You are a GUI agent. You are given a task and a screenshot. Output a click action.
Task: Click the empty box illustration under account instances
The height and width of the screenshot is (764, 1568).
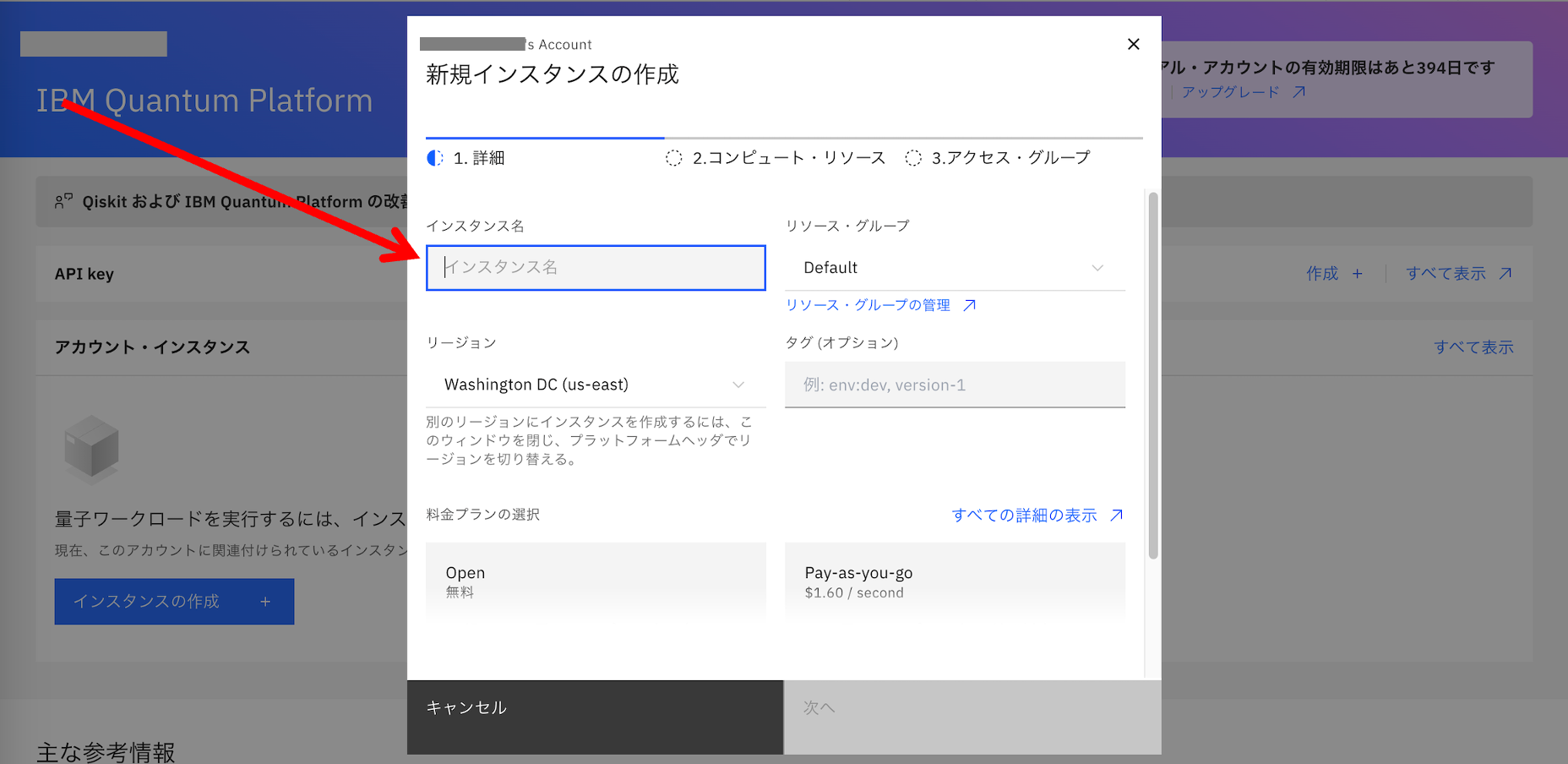click(91, 448)
